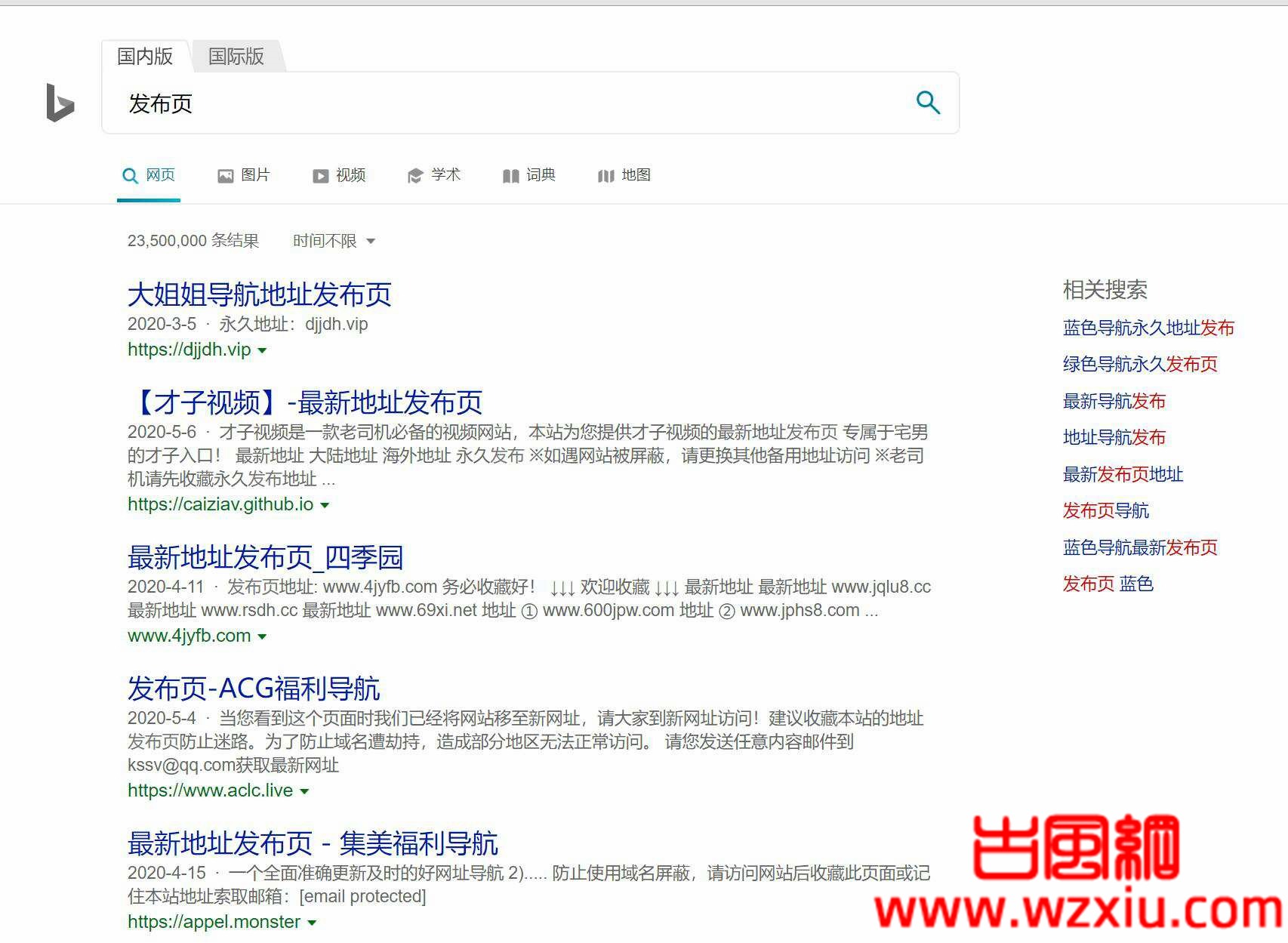The height and width of the screenshot is (943, 1288).
Task: Open the 词典 search tab label
Action: coord(541,175)
